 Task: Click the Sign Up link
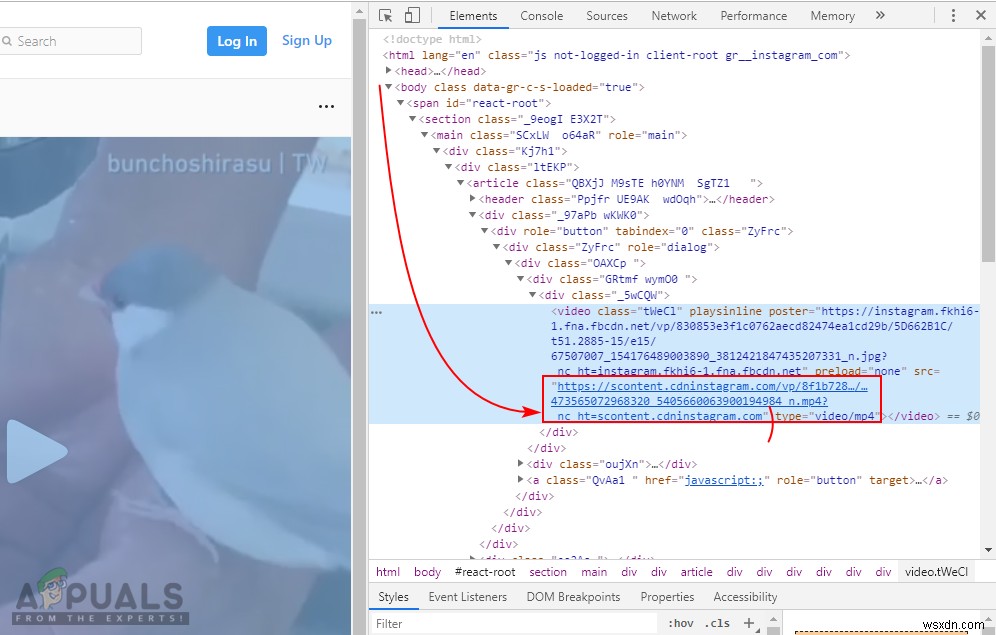click(x=307, y=41)
